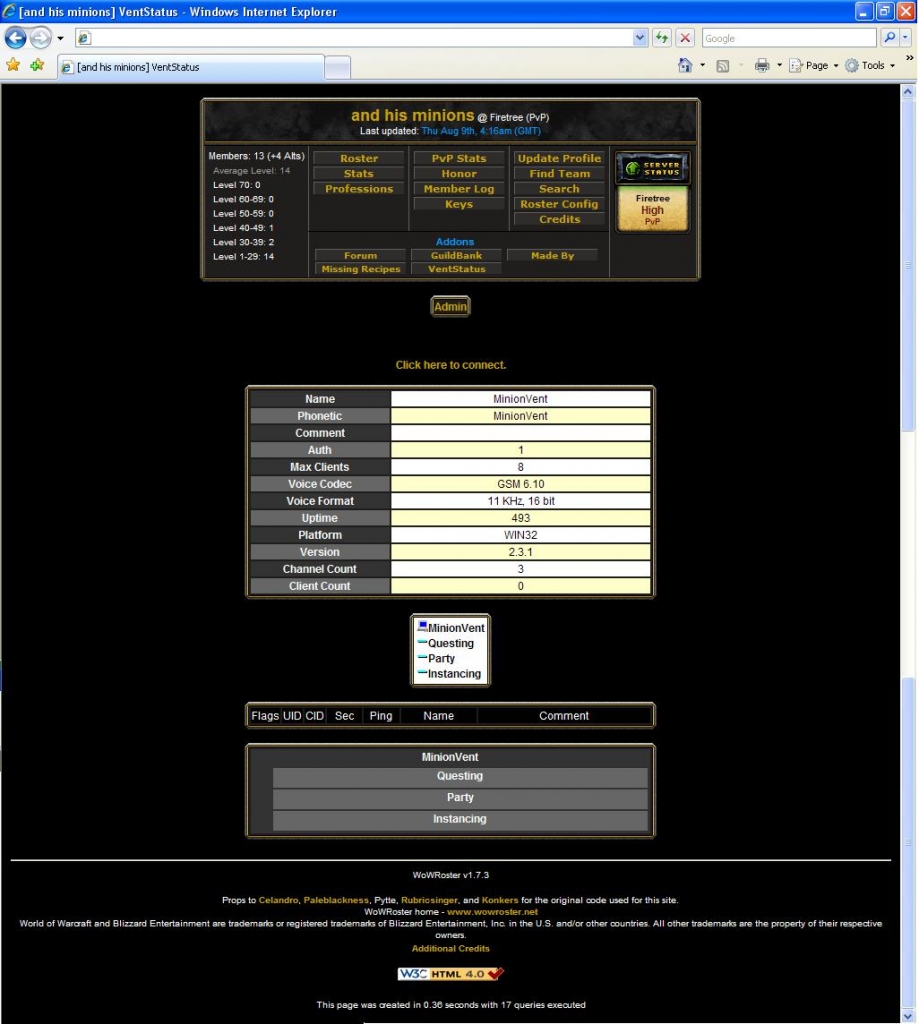Click the Comment column header of user table

tap(564, 716)
